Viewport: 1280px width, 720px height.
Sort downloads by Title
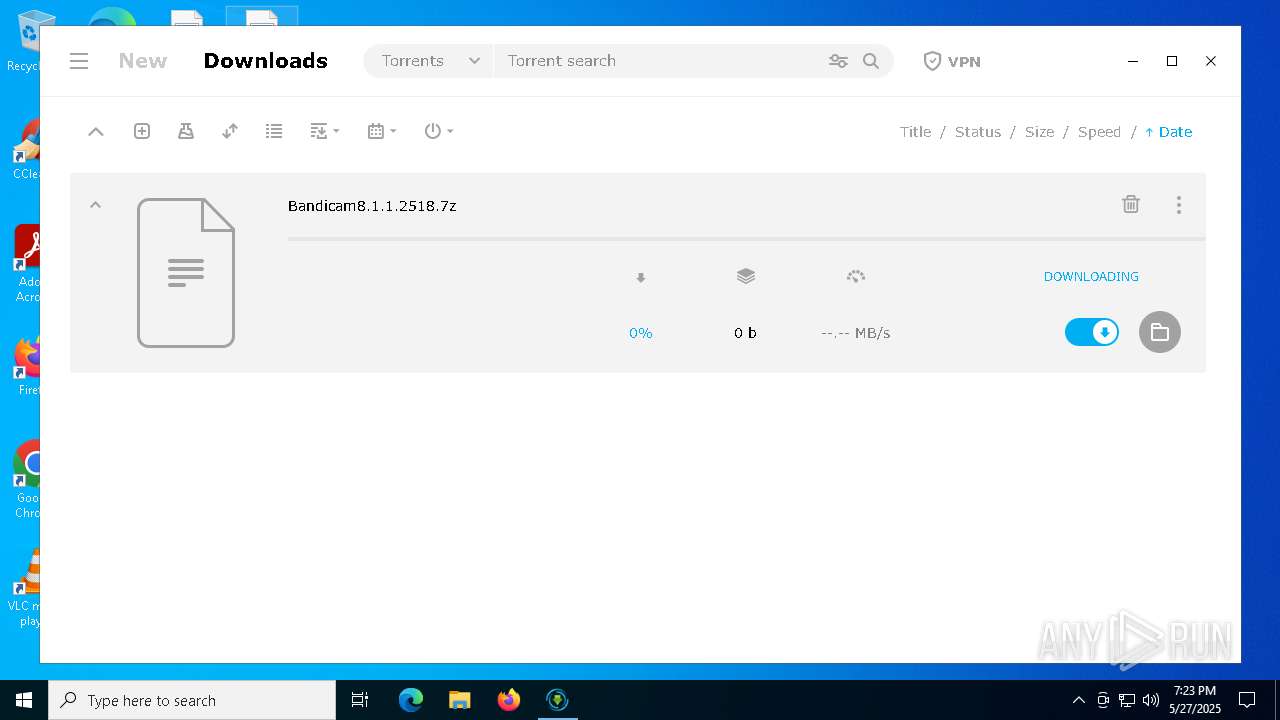coord(915,132)
